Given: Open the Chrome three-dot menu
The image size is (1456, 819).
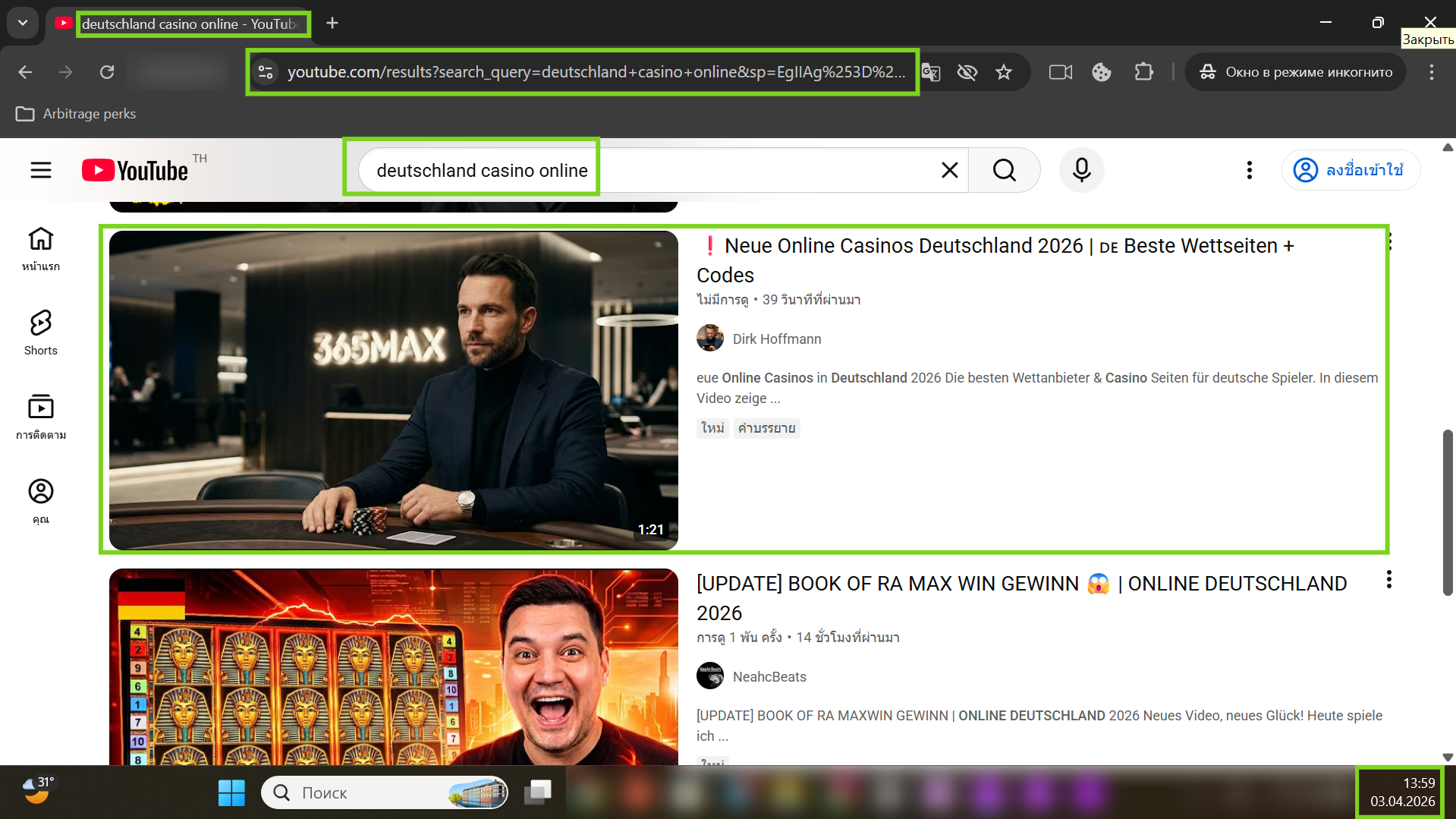Looking at the screenshot, I should coord(1432,72).
